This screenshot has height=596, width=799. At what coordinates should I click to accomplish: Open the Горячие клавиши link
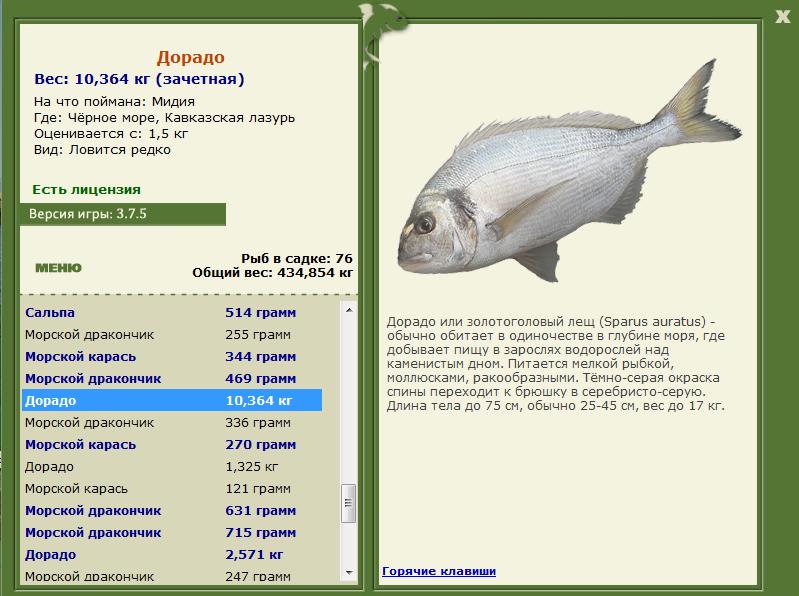tap(439, 571)
